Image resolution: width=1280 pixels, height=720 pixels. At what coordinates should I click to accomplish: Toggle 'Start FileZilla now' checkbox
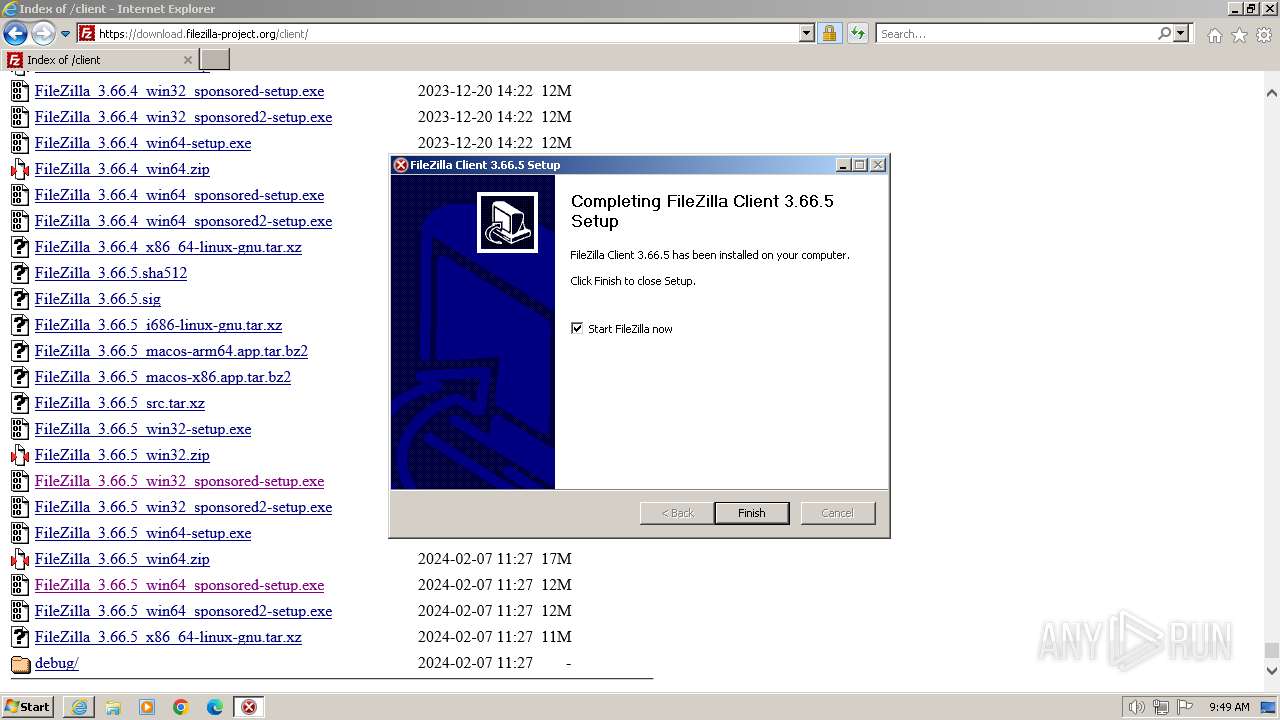[x=577, y=328]
